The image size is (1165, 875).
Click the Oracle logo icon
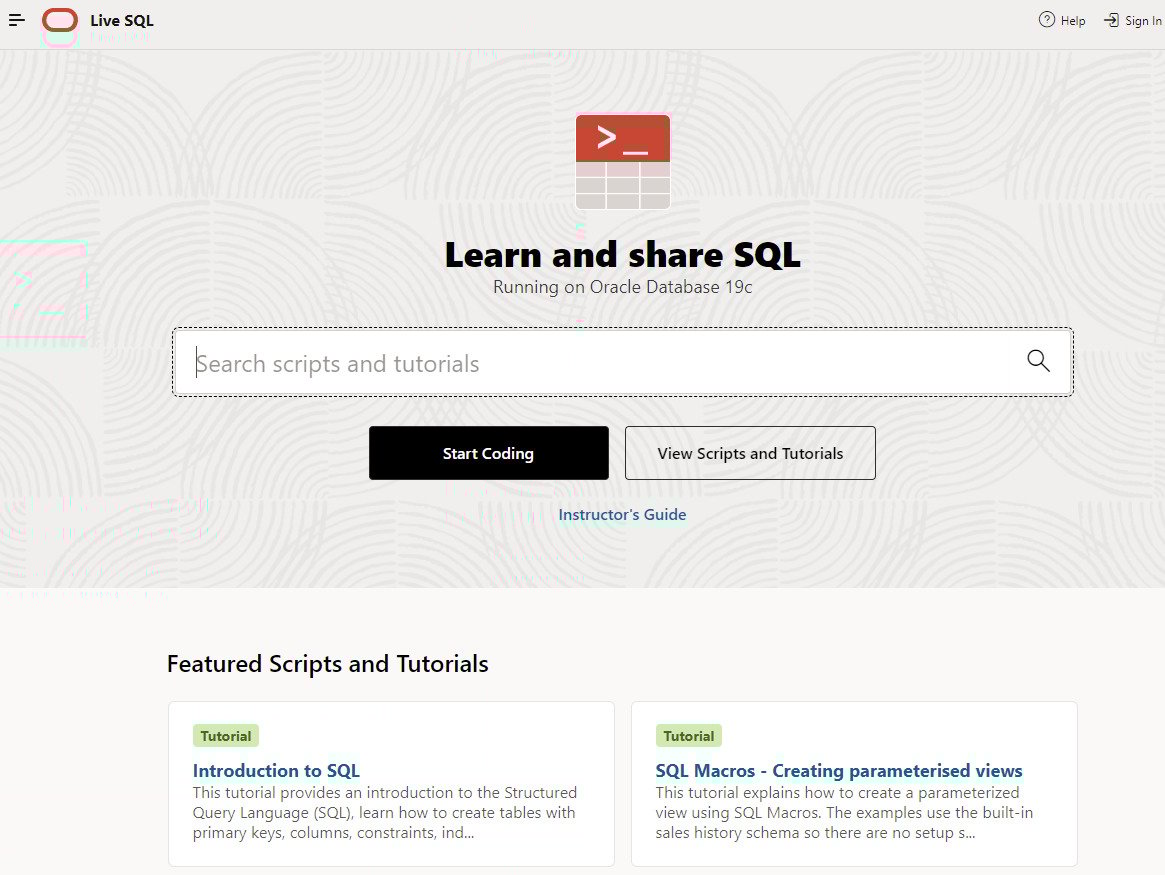[60, 20]
